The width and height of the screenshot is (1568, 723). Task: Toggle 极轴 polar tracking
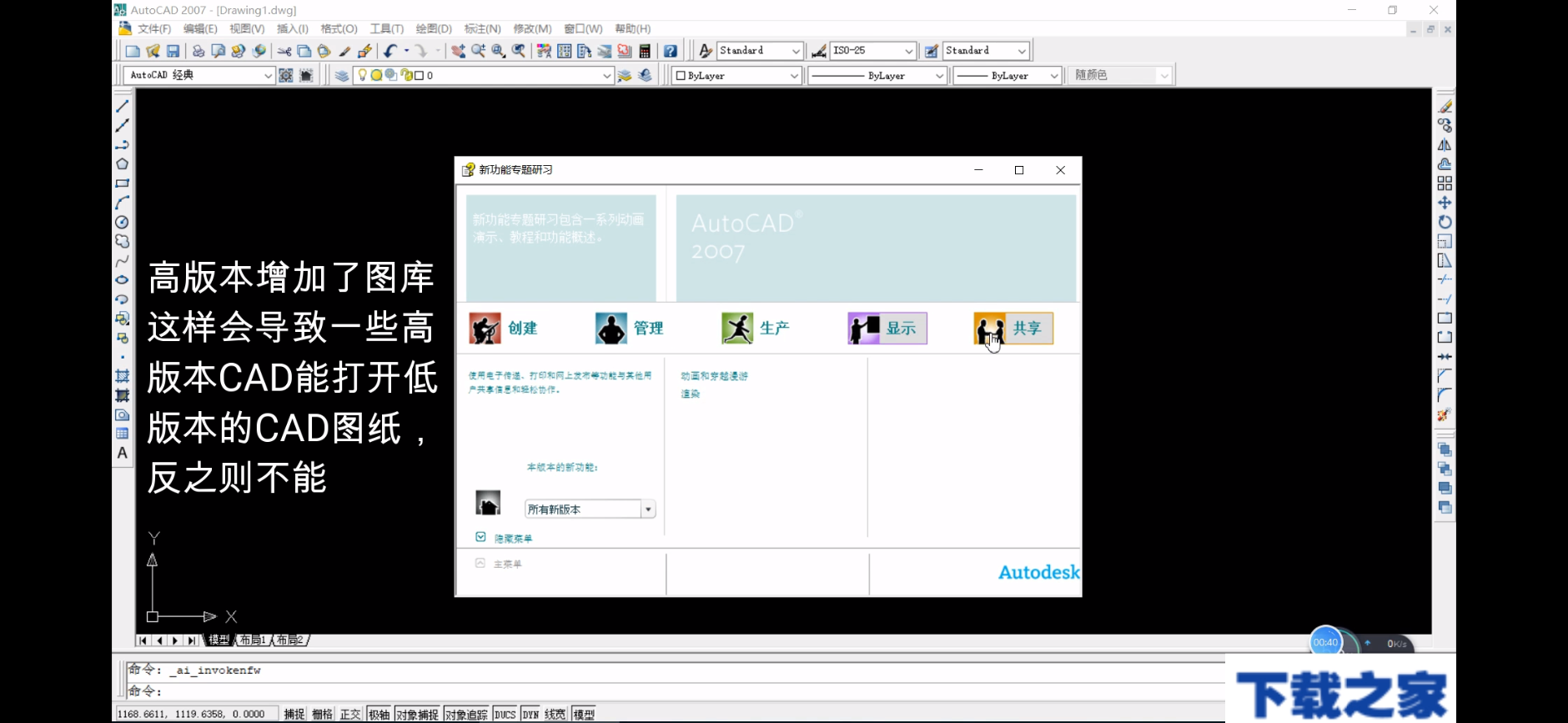[379, 714]
